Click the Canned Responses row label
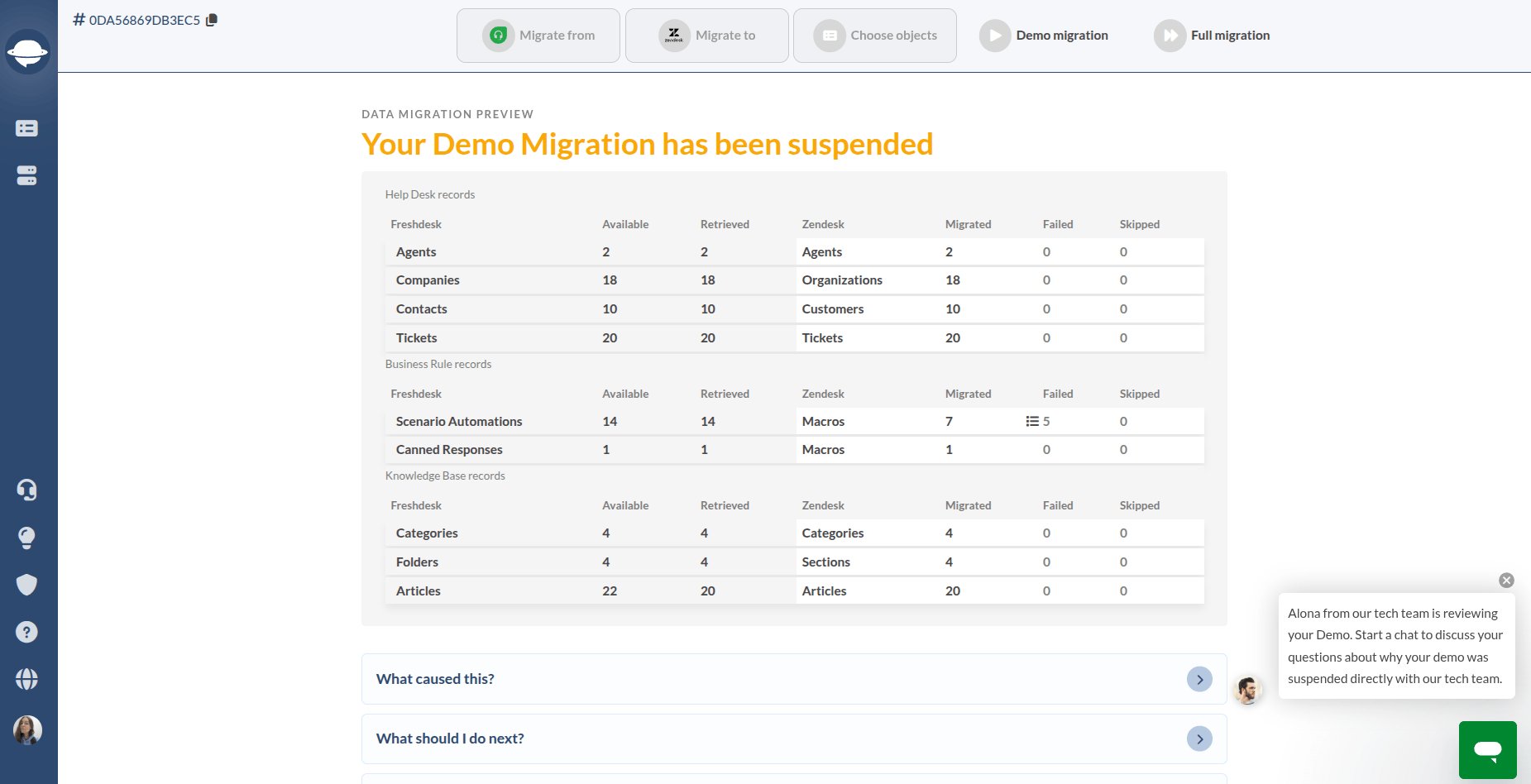 click(449, 449)
